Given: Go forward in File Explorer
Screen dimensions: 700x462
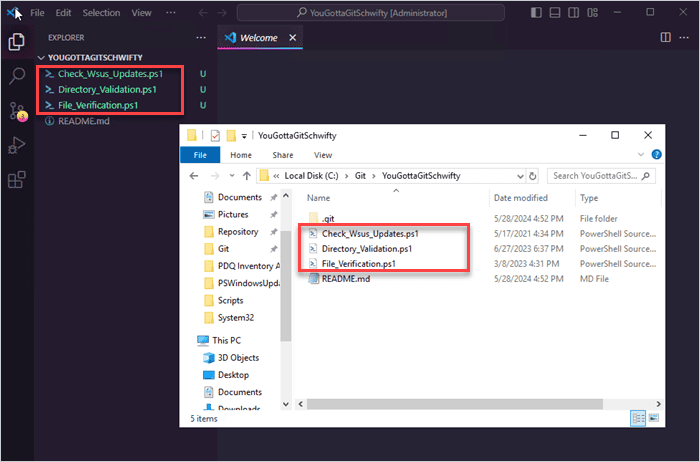Looking at the screenshot, I should pos(215,176).
